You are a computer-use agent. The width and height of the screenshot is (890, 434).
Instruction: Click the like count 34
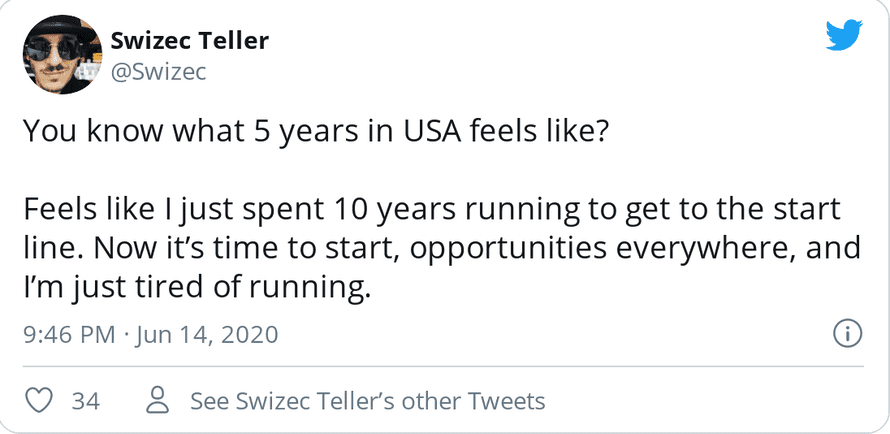(x=85, y=401)
